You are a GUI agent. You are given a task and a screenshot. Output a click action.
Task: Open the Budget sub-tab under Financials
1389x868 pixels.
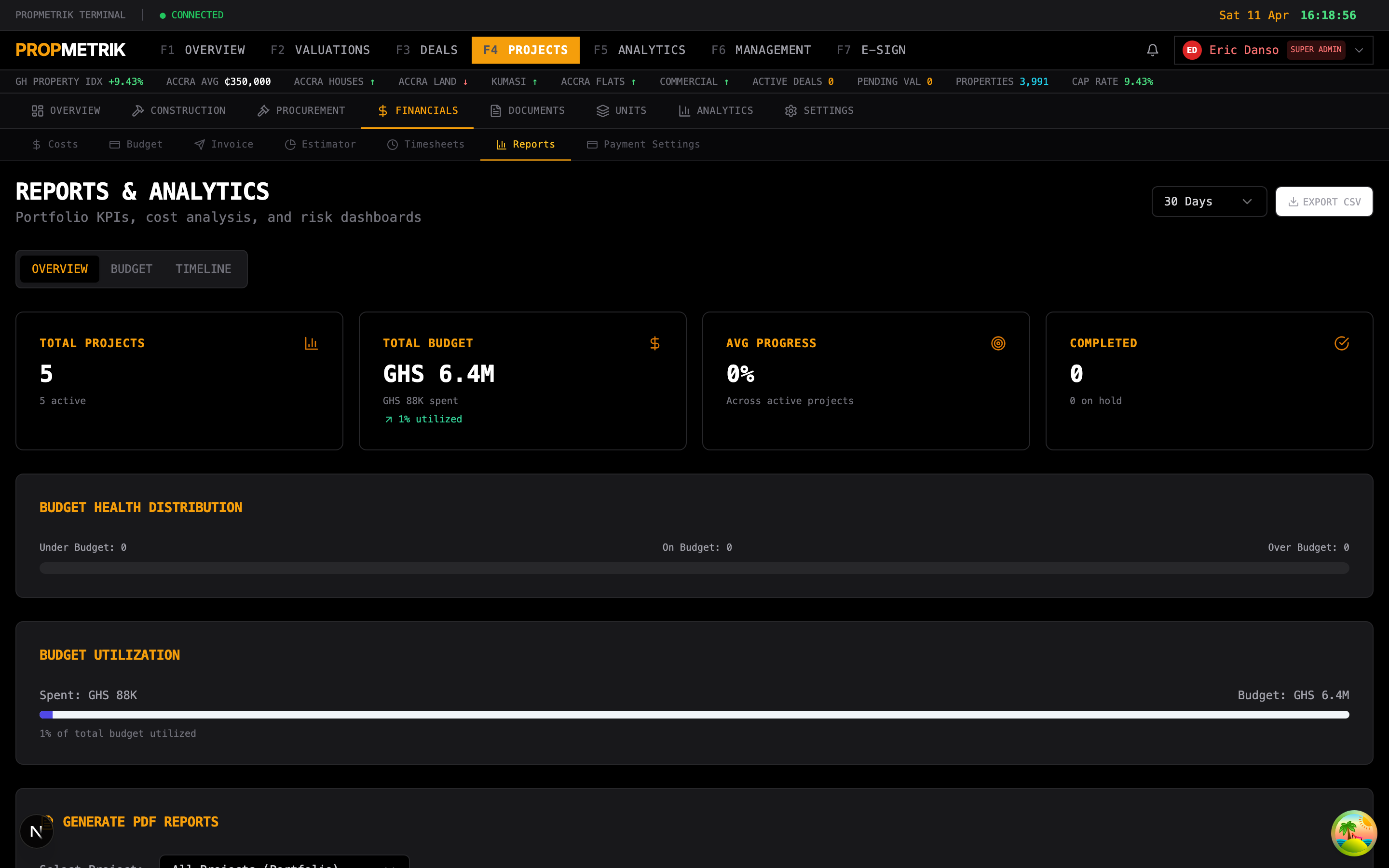pyautogui.click(x=136, y=144)
